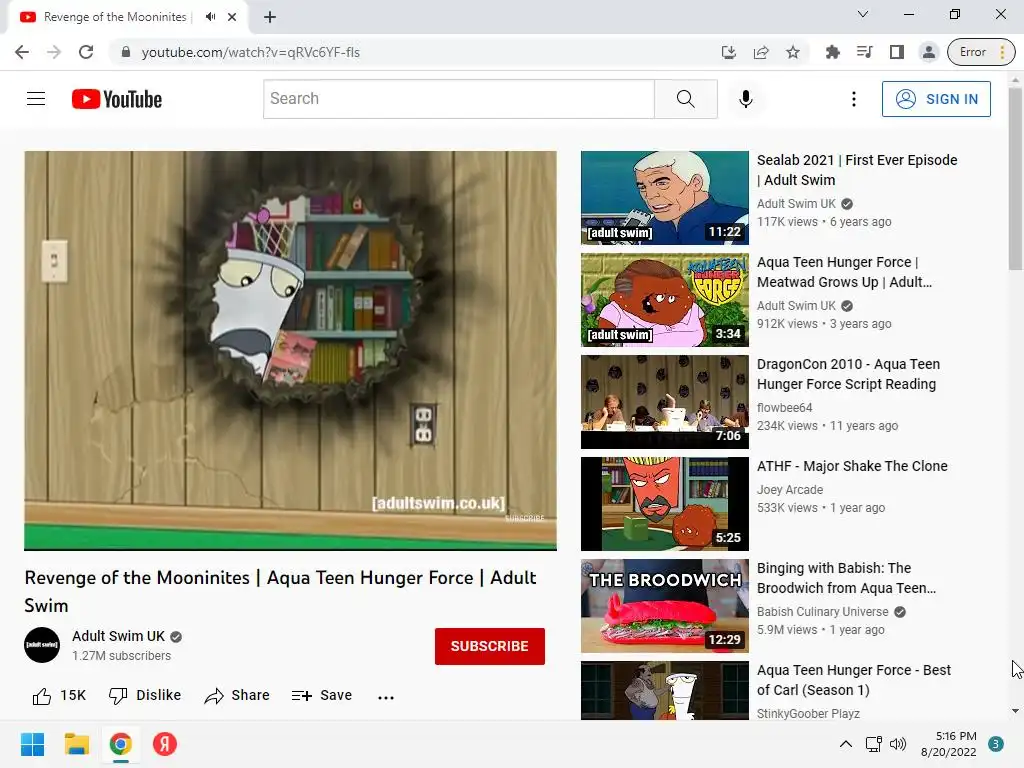Click the Error update menu button
This screenshot has width=1024, height=768.
click(x=981, y=52)
